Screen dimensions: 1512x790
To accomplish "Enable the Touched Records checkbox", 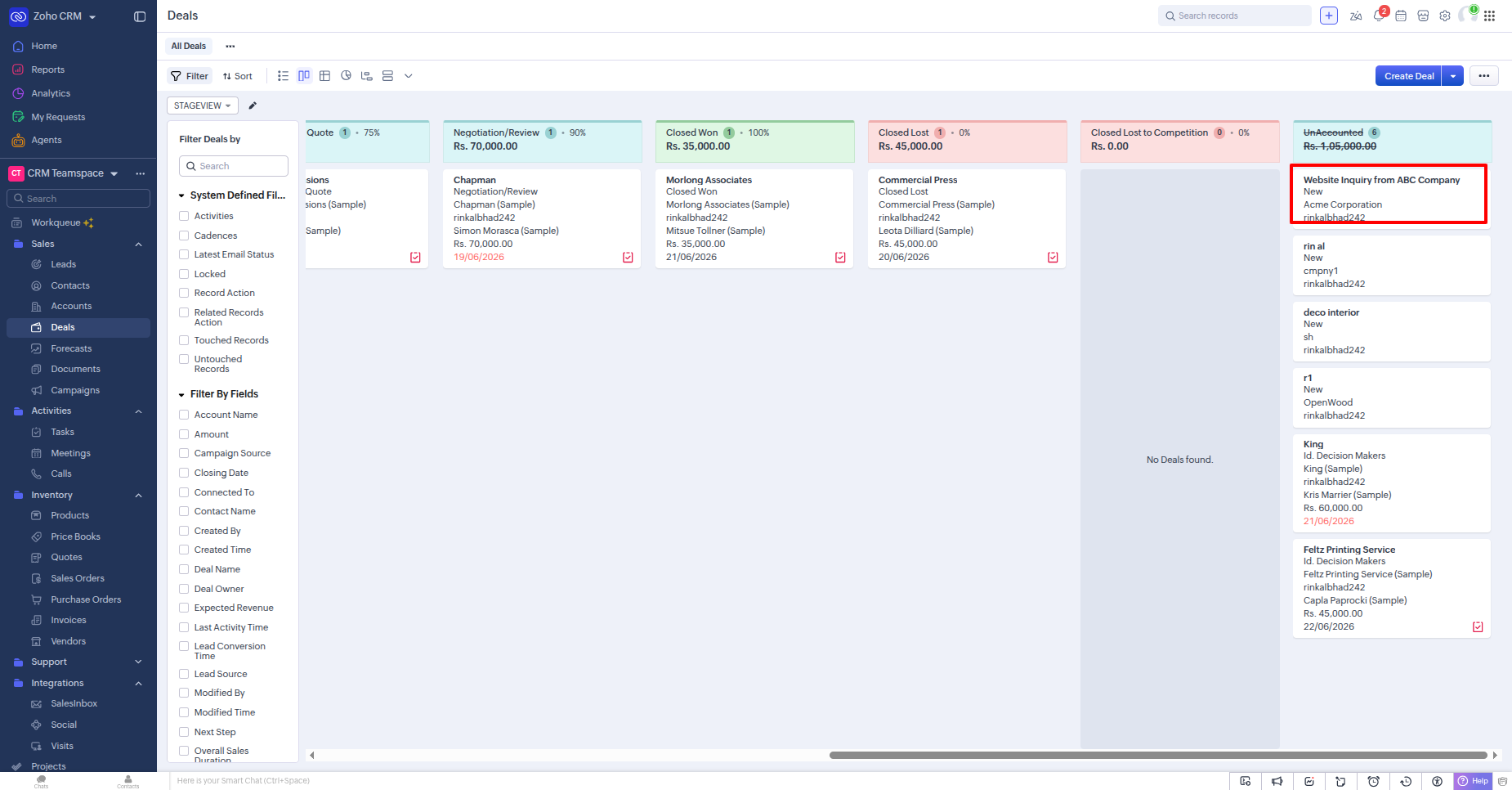I will pyautogui.click(x=184, y=340).
